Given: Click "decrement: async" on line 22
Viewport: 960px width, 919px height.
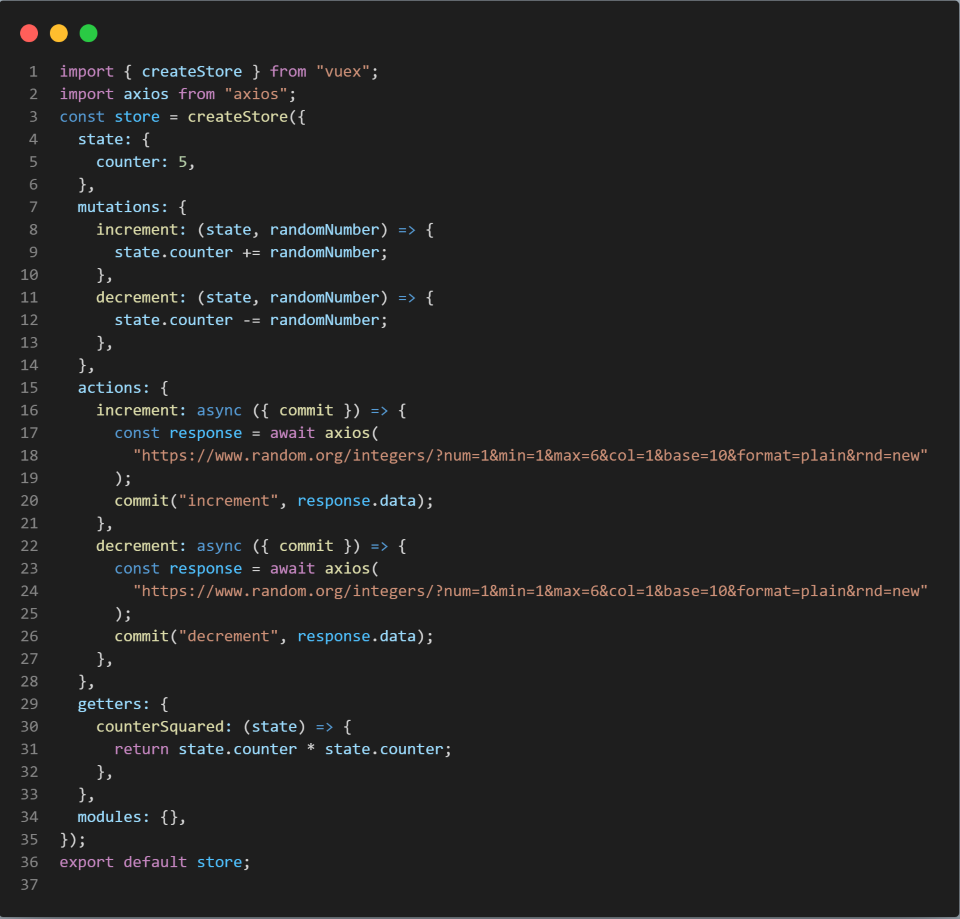Looking at the screenshot, I should pos(169,546).
